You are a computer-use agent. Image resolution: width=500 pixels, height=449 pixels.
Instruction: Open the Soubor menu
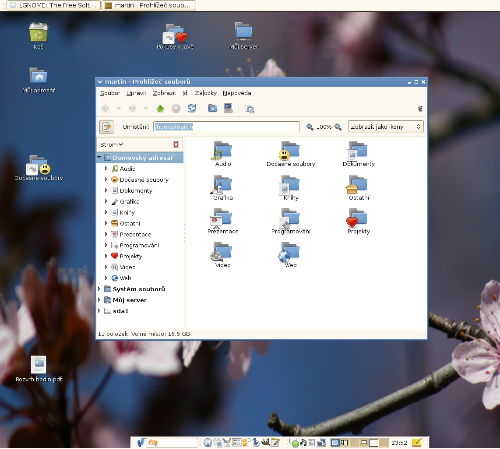coord(110,93)
